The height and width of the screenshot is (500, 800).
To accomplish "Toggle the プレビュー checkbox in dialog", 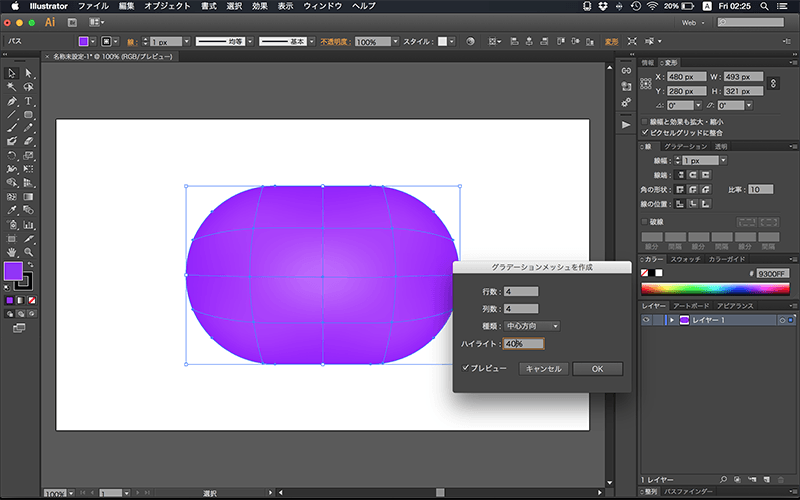I will point(467,368).
